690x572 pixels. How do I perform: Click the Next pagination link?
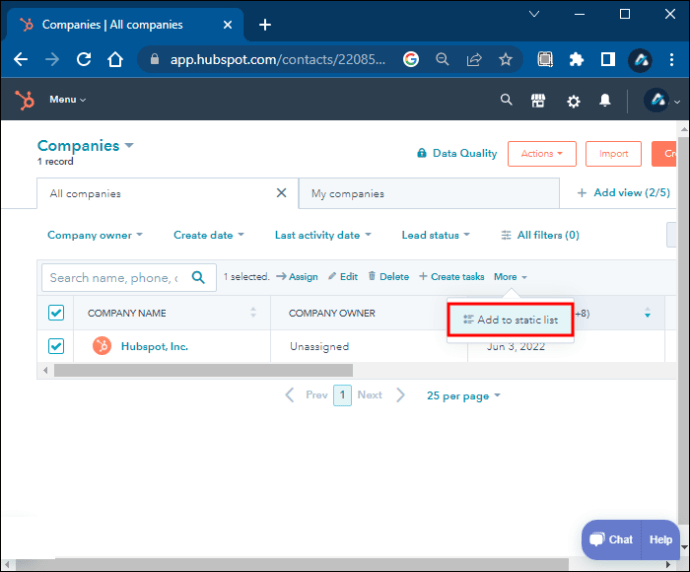coord(370,395)
